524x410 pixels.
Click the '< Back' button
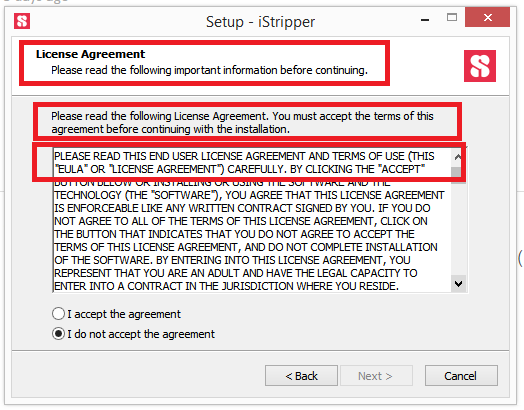[301, 376]
